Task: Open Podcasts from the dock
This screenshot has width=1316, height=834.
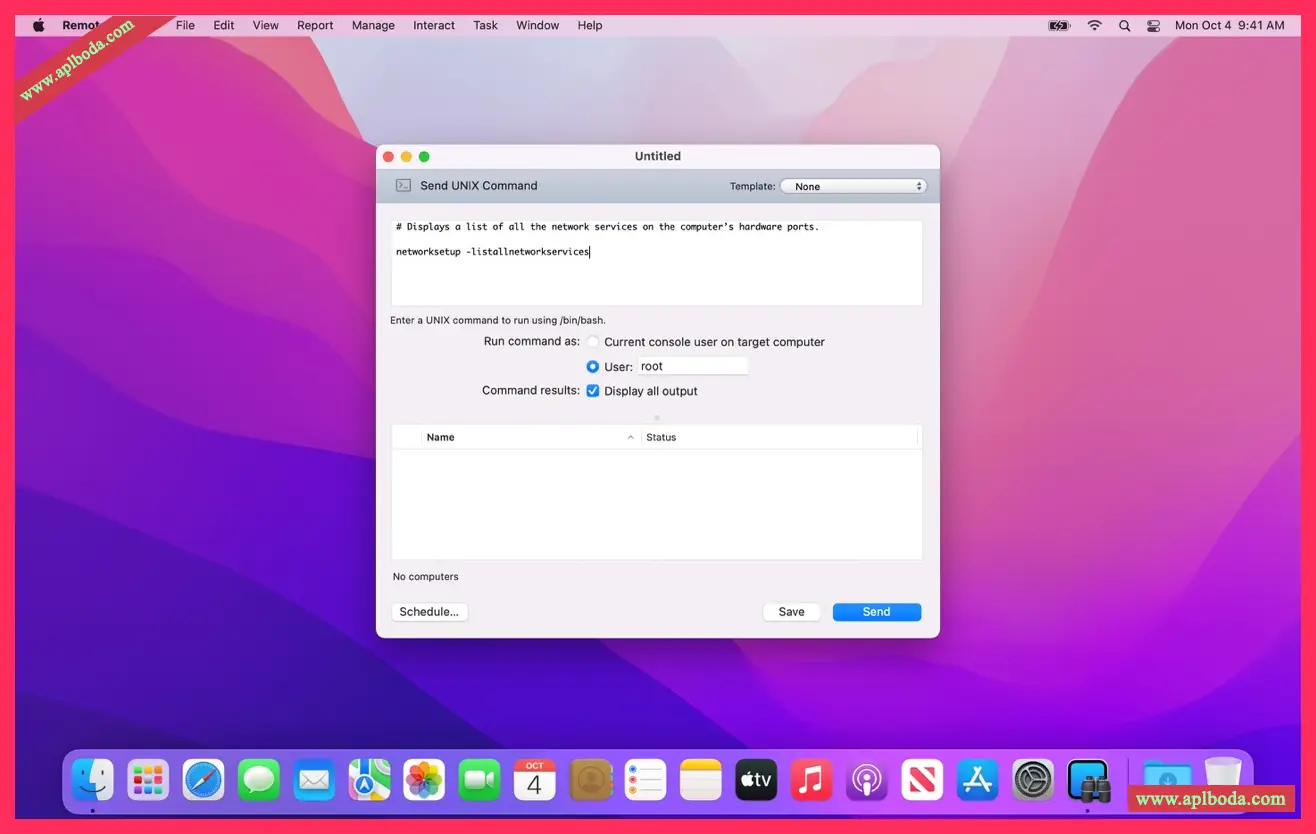Action: click(x=866, y=779)
